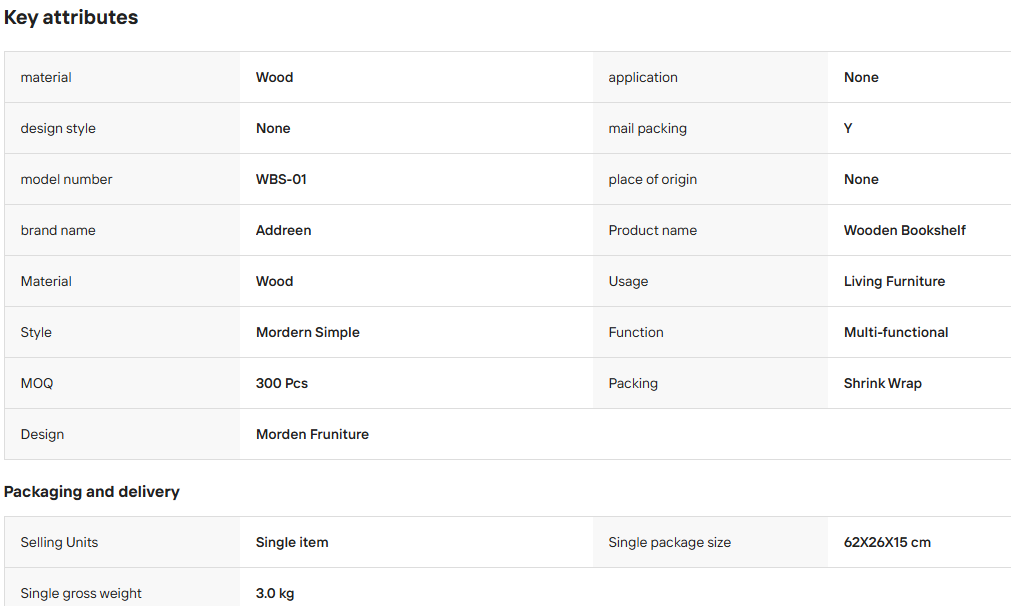Click the application label cell
1011x606 pixels.
[711, 77]
